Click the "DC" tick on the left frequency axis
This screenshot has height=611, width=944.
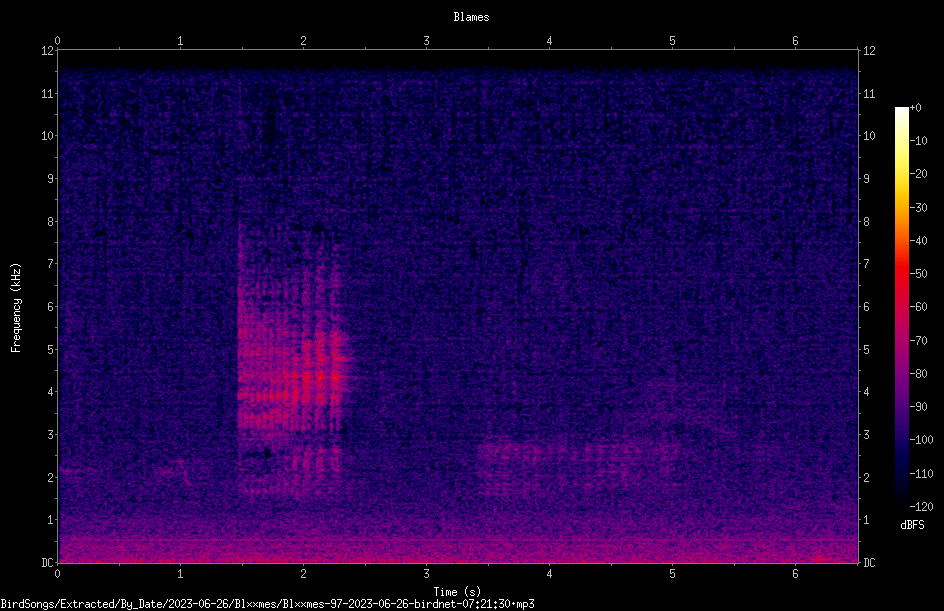(x=47, y=562)
